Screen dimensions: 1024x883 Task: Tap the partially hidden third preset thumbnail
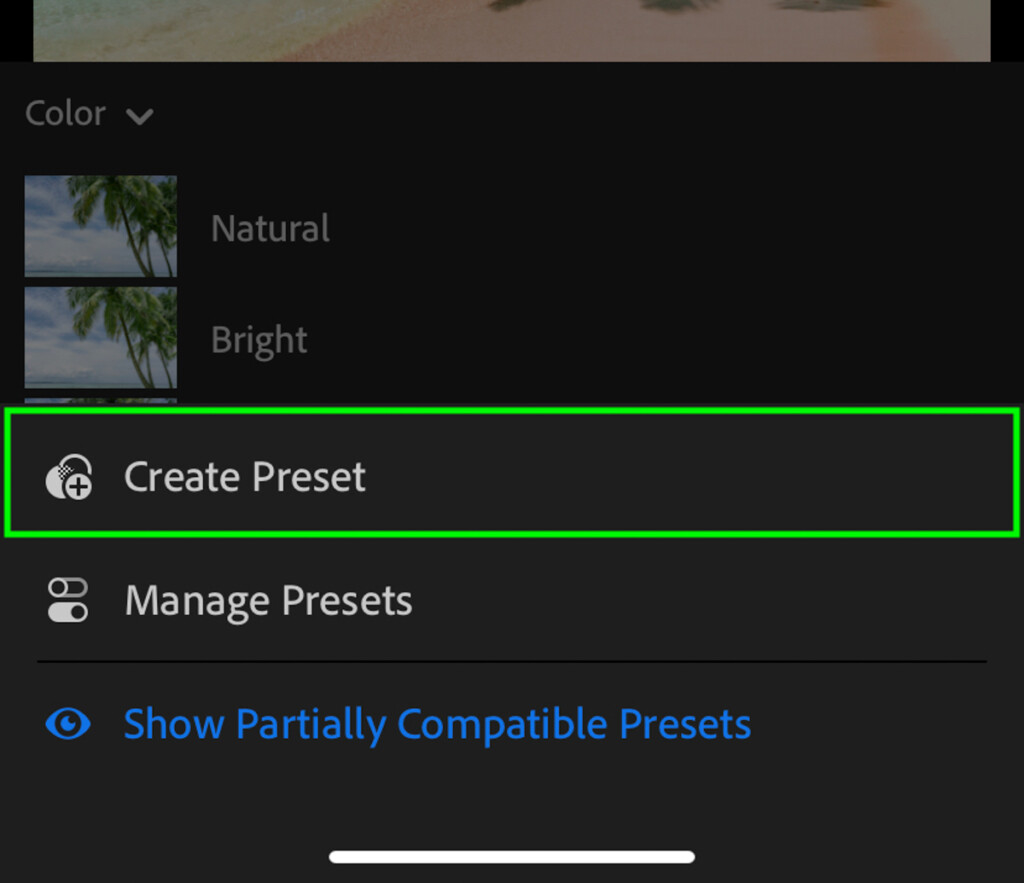point(101,400)
